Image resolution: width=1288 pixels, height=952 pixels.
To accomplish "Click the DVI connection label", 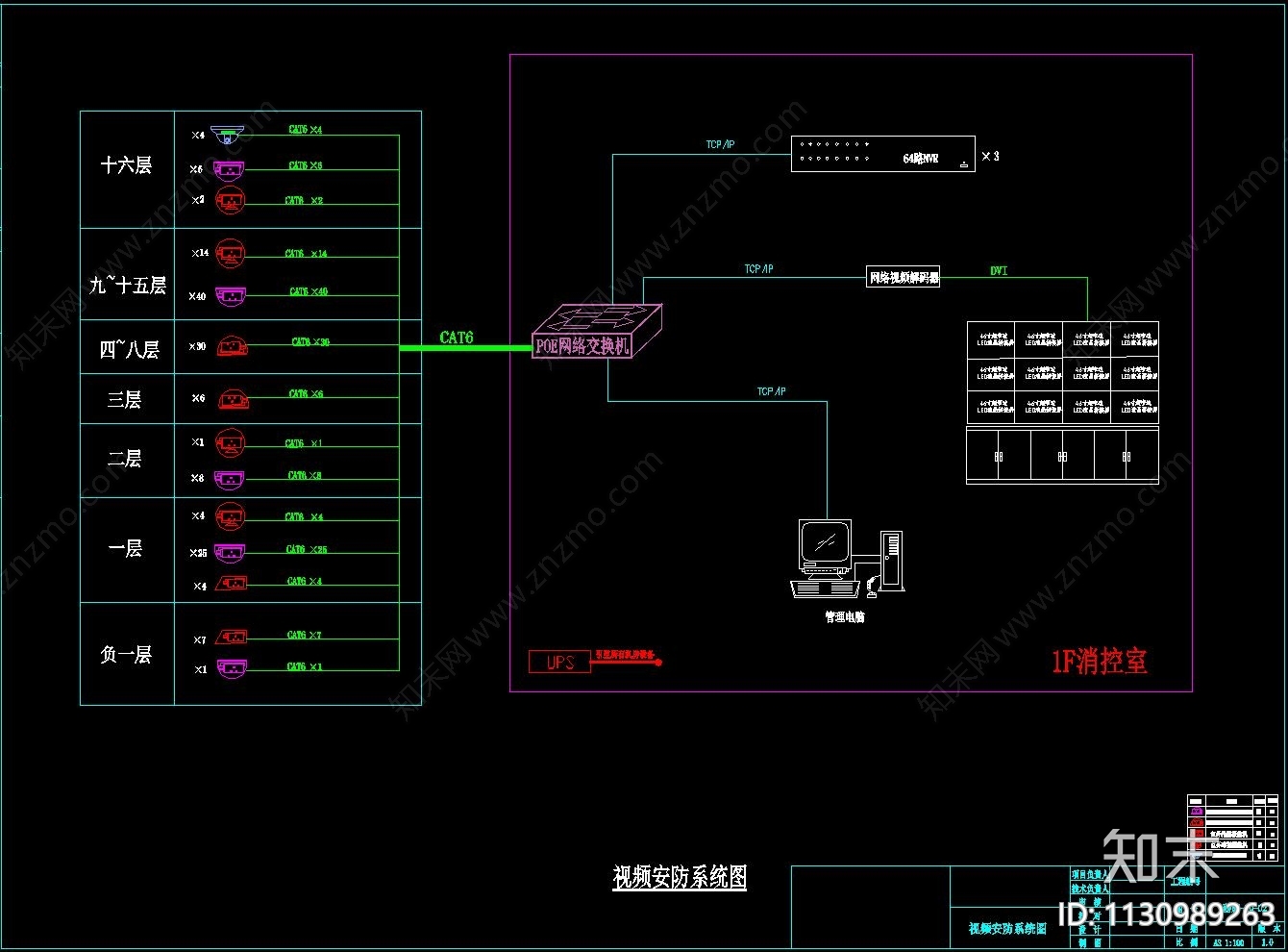I will (x=999, y=271).
